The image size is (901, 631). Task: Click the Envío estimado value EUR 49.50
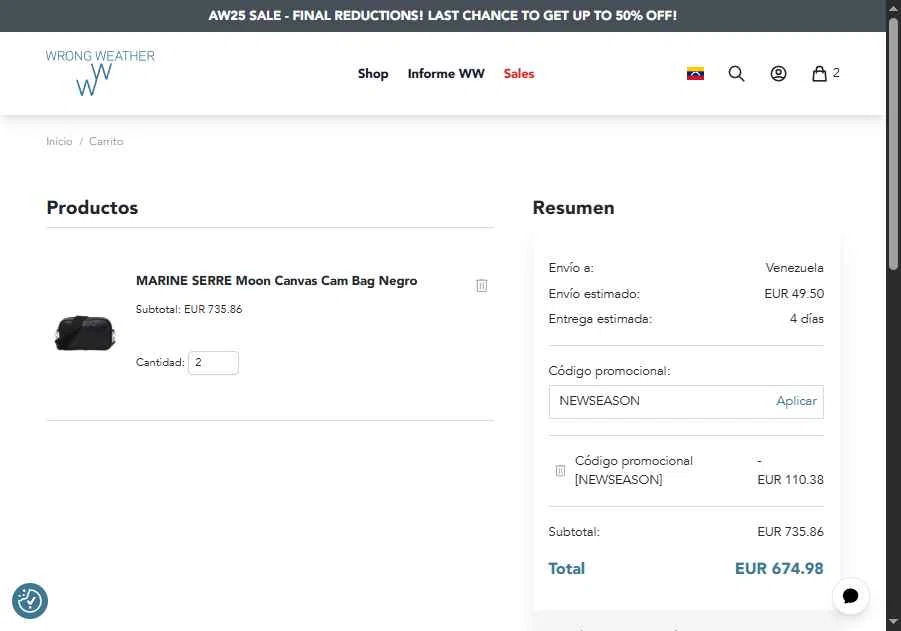point(794,294)
